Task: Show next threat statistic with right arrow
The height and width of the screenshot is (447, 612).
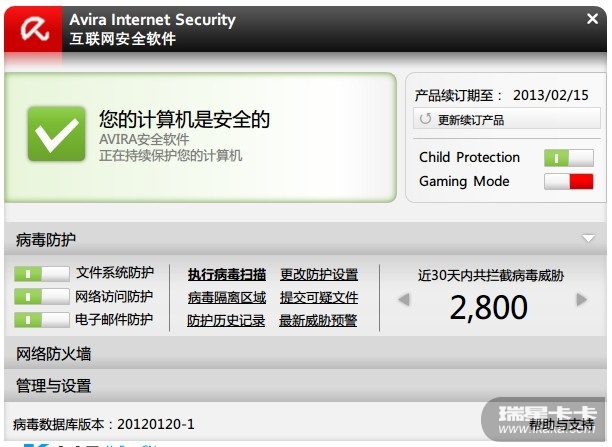Action: pyautogui.click(x=582, y=299)
